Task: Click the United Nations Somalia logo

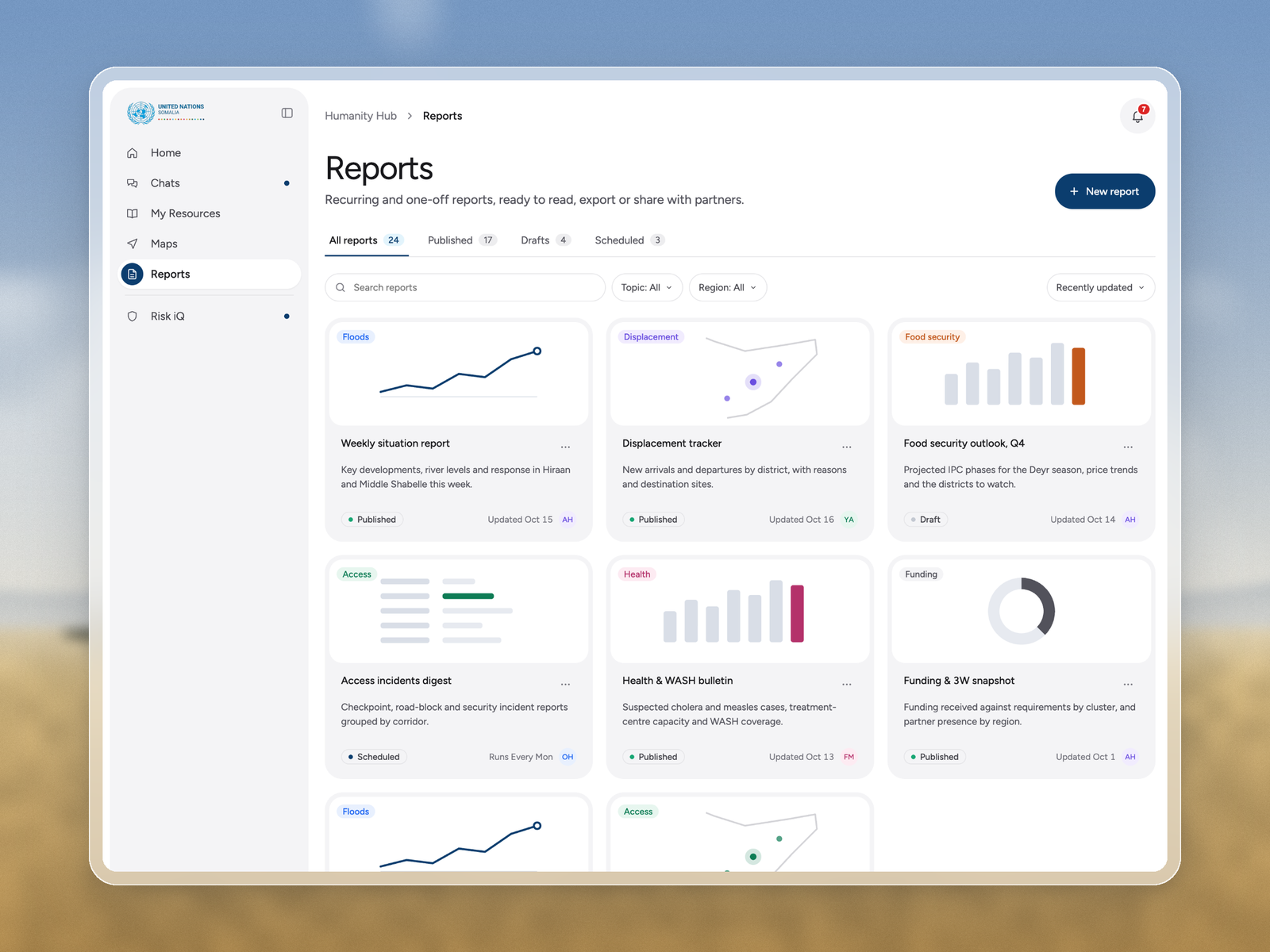Action: (166, 113)
